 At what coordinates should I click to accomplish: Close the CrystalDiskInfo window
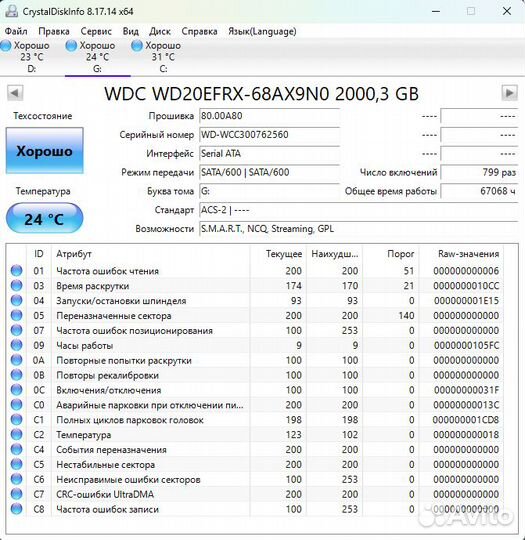tap(507, 11)
